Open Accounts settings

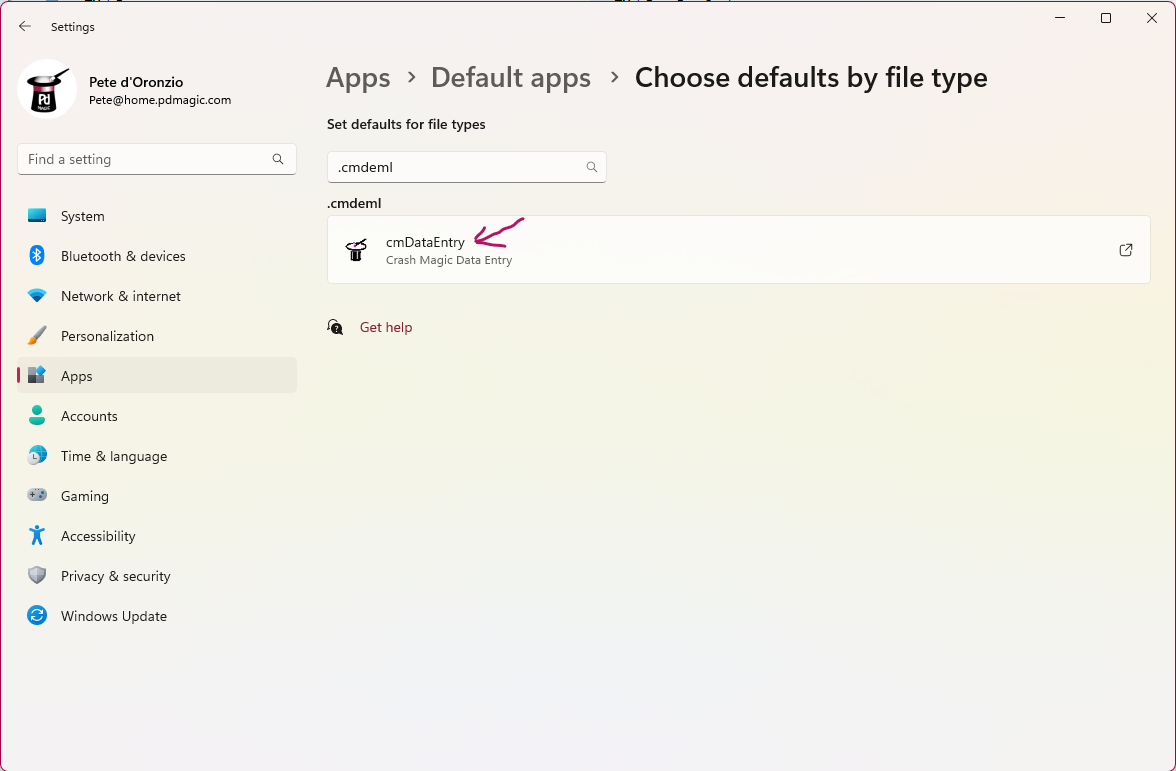pos(157,416)
